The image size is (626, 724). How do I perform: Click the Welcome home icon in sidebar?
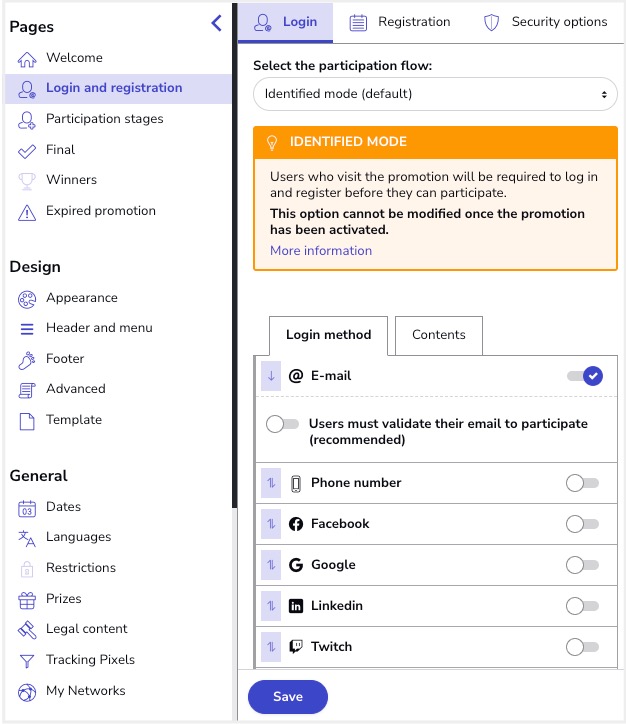pyautogui.click(x=27, y=58)
